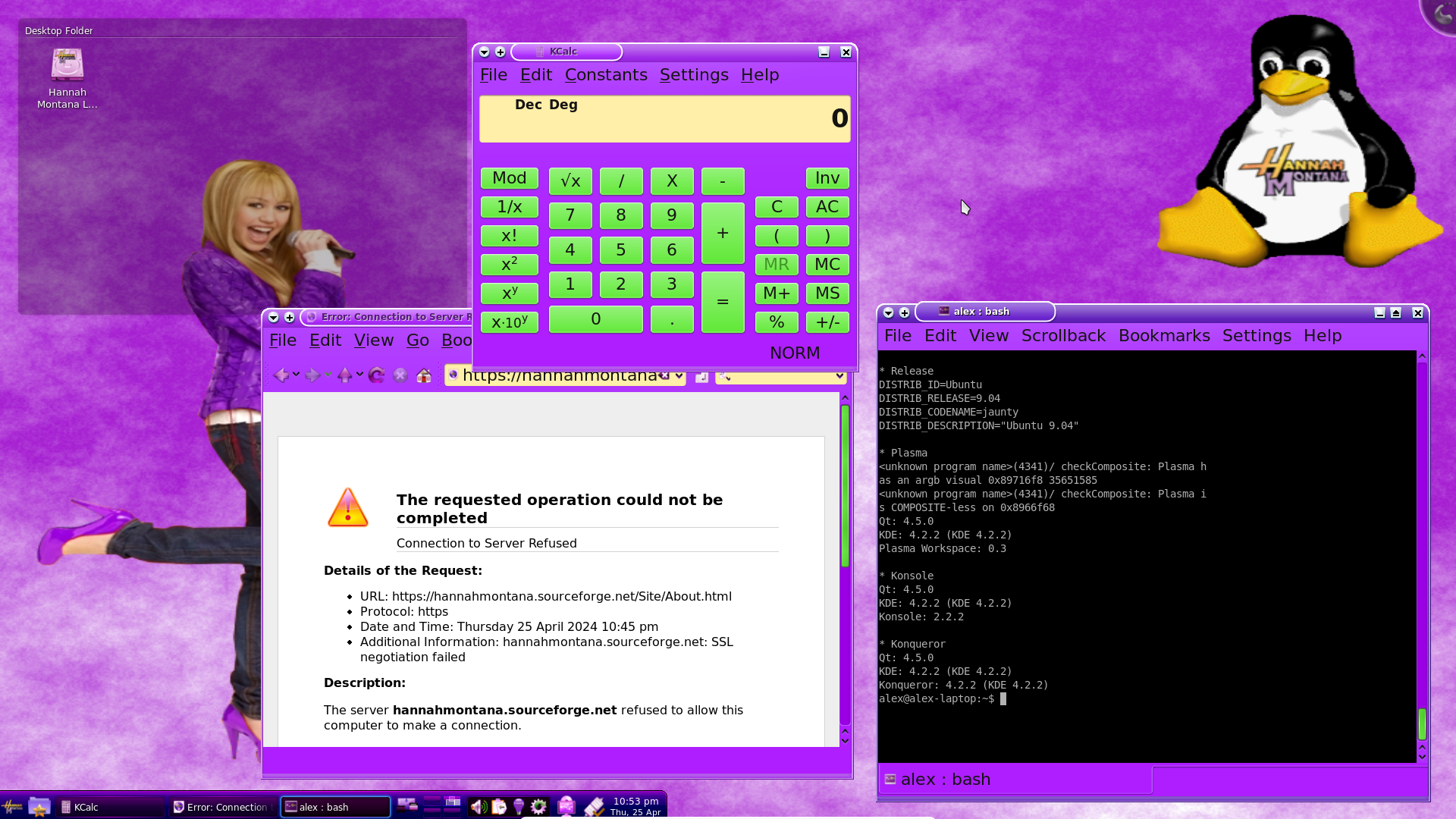This screenshot has width=1456, height=819.
Task: Reload the Konqueror error page
Action: 377,375
